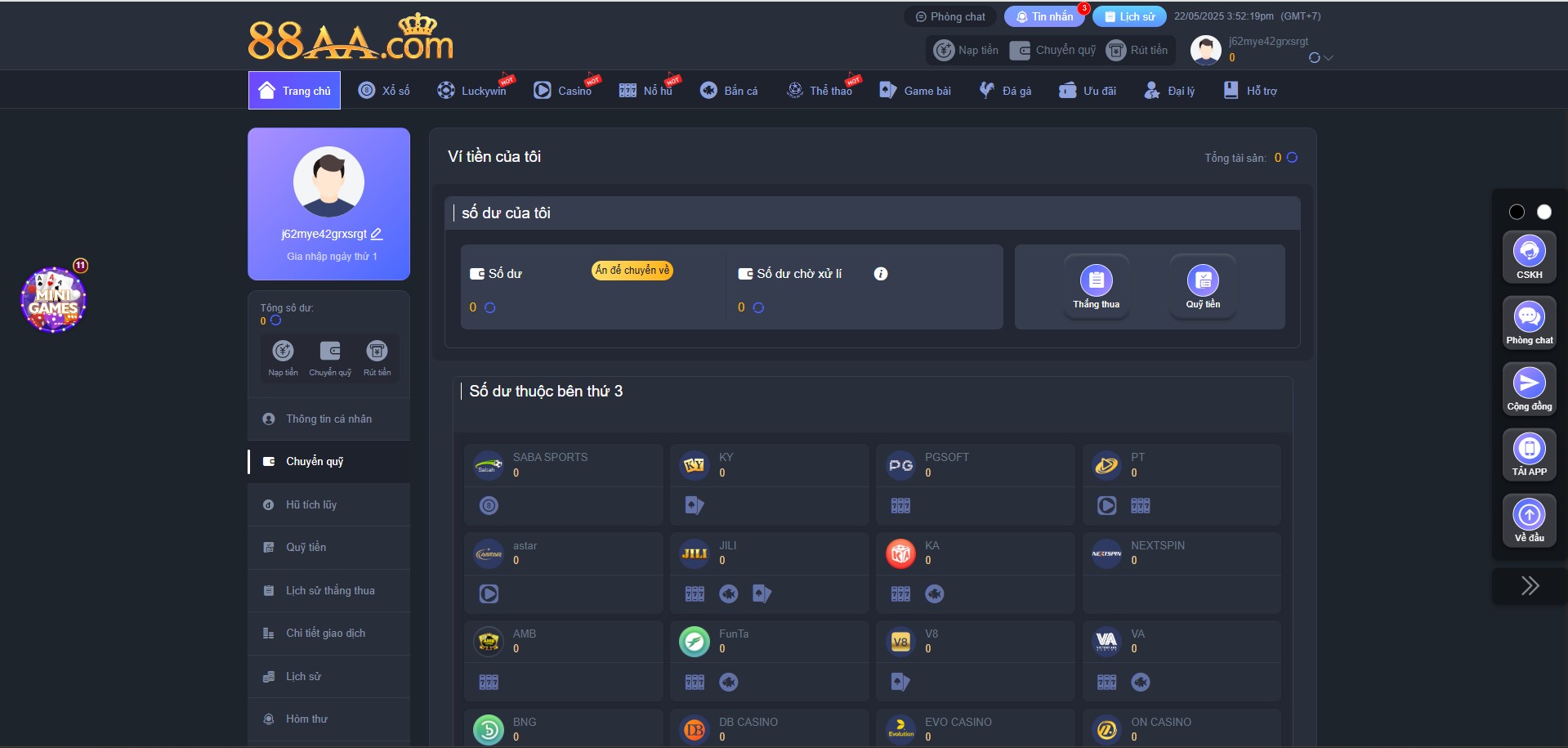Open Tin nhắn messages button
This screenshot has height=748, width=1568.
point(1045,16)
